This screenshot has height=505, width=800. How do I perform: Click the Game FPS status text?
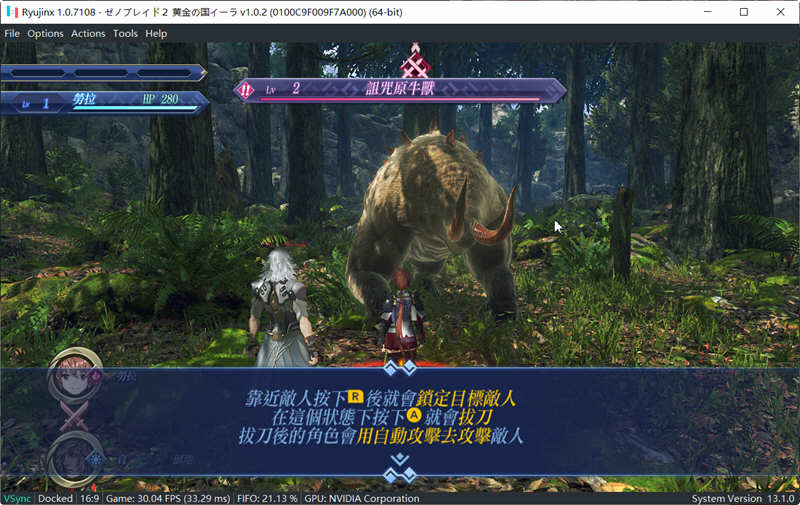[168, 498]
